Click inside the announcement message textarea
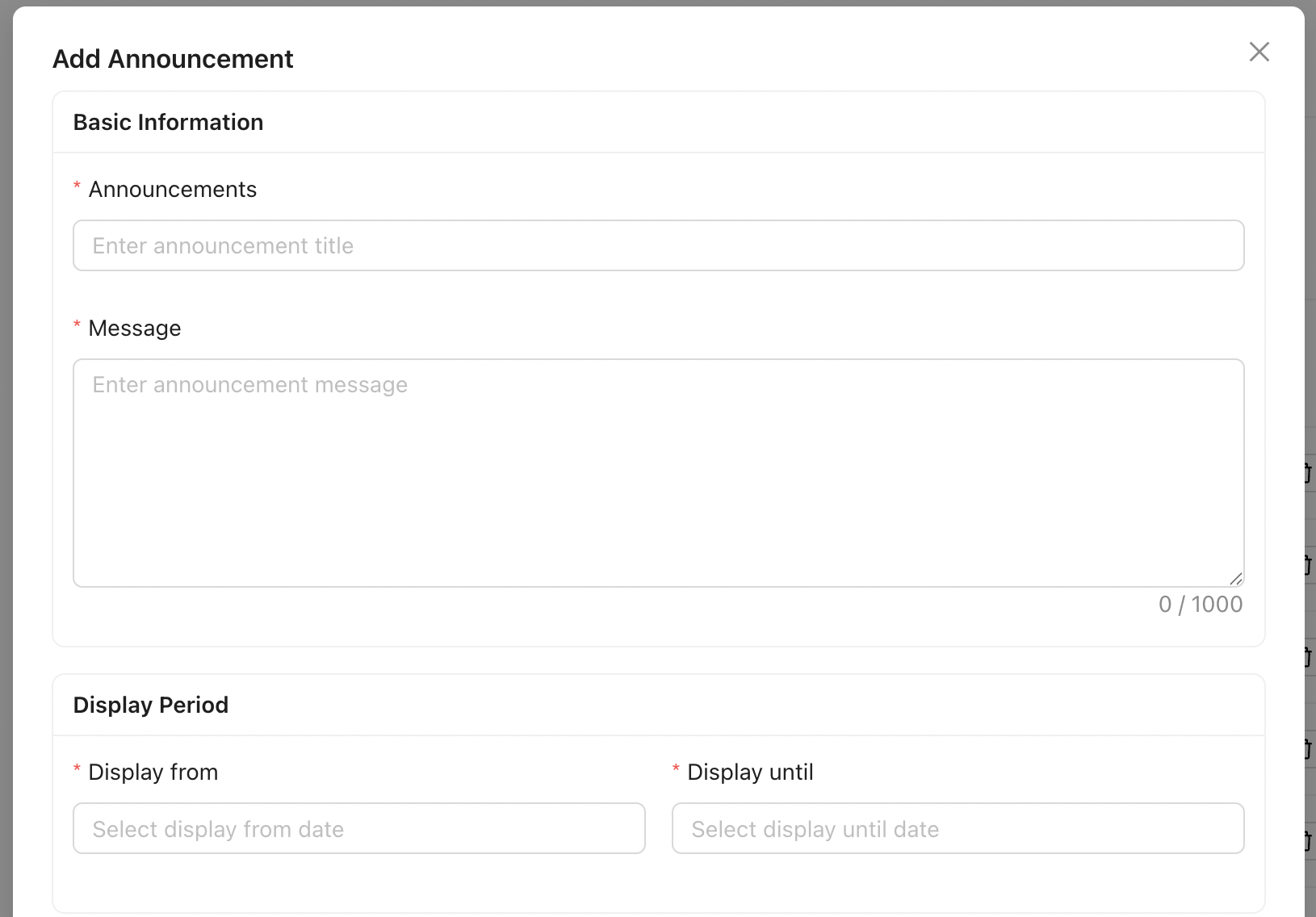This screenshot has height=917, width=1316. pyautogui.click(x=658, y=472)
